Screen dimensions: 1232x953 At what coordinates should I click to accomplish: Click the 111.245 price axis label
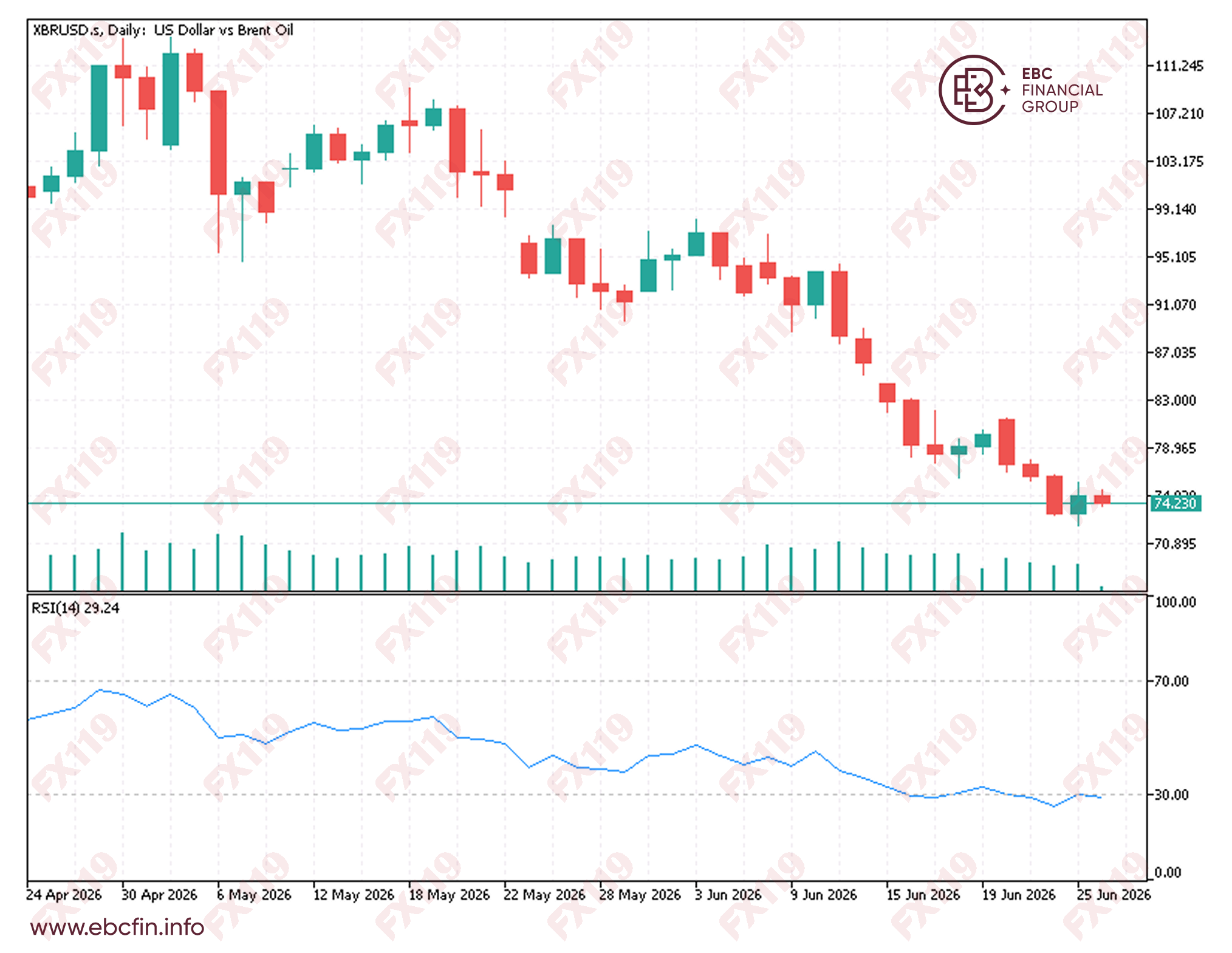pyautogui.click(x=1179, y=66)
